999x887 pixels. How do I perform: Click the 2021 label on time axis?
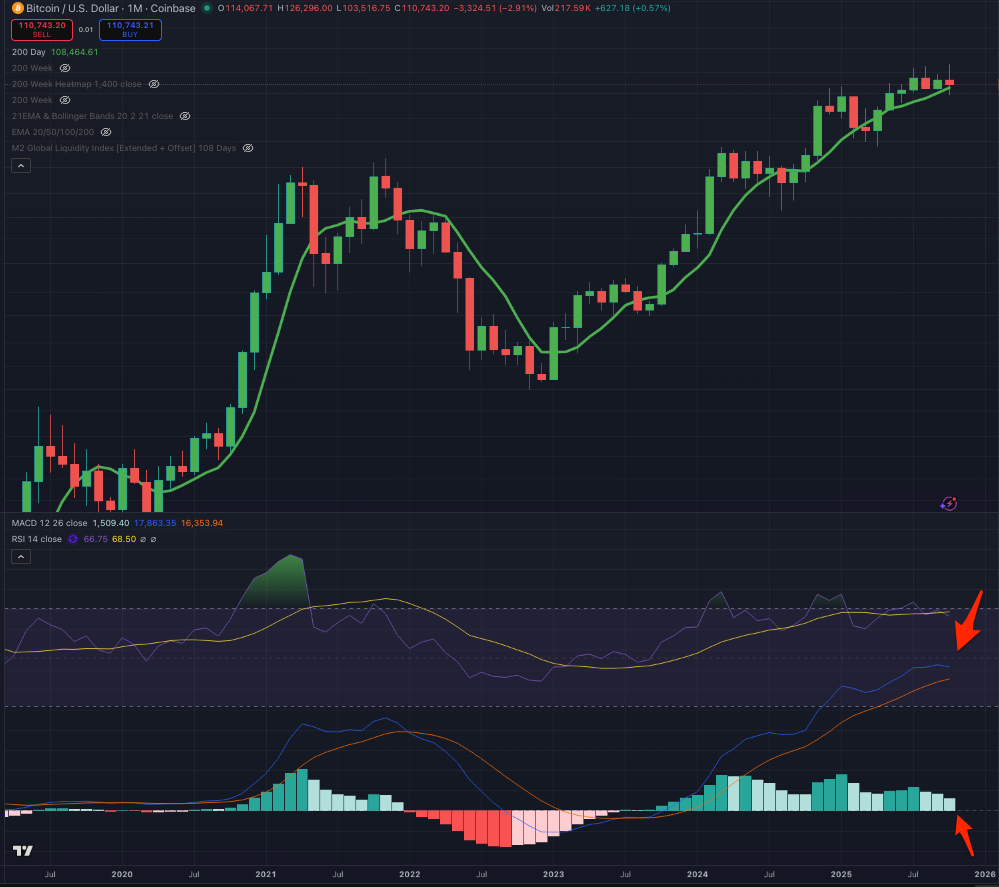click(x=266, y=874)
